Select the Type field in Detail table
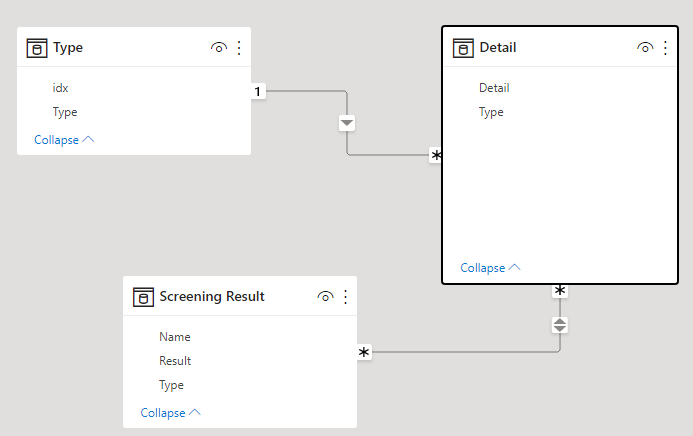693x436 pixels. pyautogui.click(x=491, y=112)
